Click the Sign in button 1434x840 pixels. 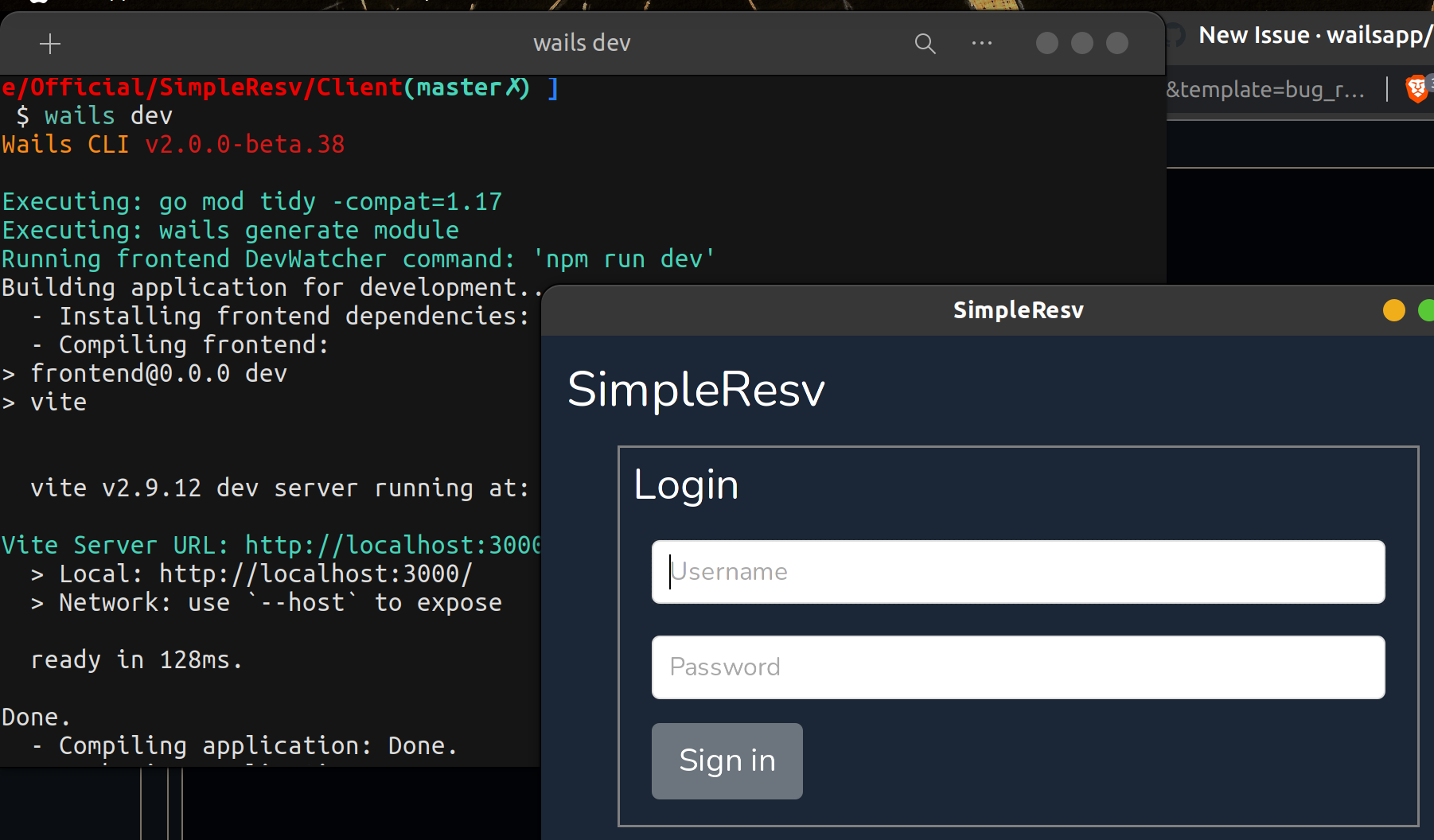(727, 760)
